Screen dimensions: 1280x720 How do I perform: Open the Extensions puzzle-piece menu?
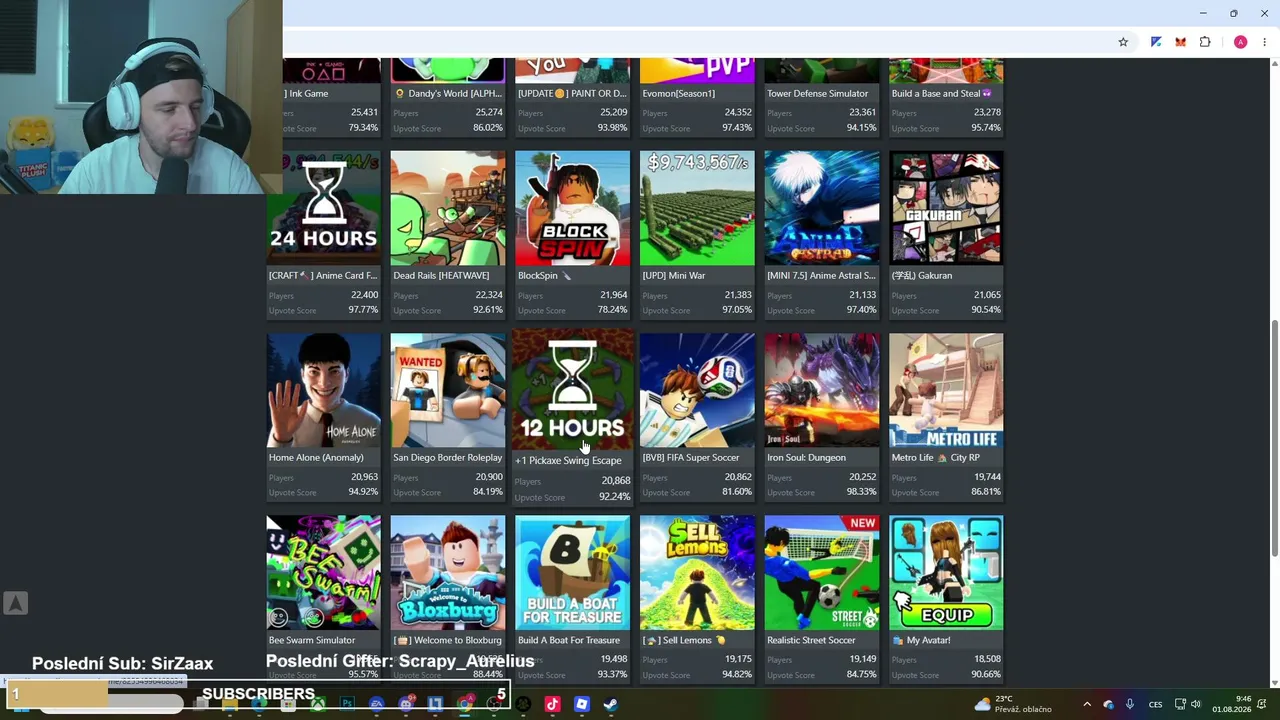click(x=1205, y=42)
